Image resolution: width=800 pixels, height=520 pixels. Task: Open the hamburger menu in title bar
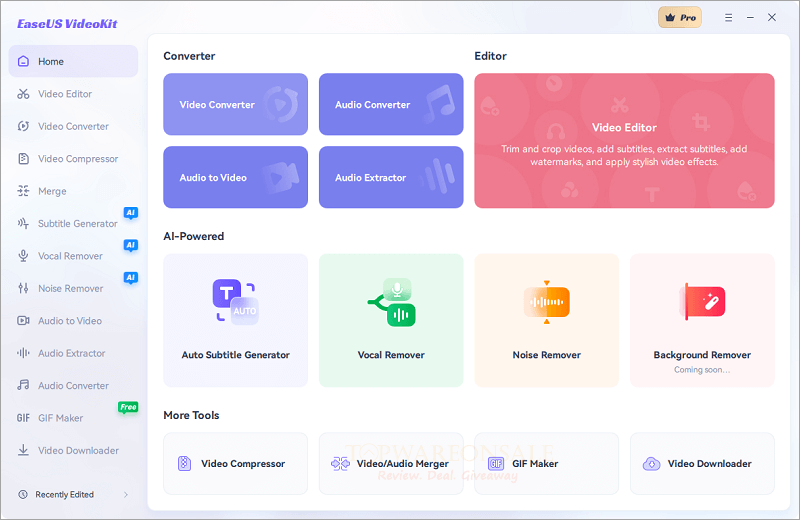pos(729,18)
